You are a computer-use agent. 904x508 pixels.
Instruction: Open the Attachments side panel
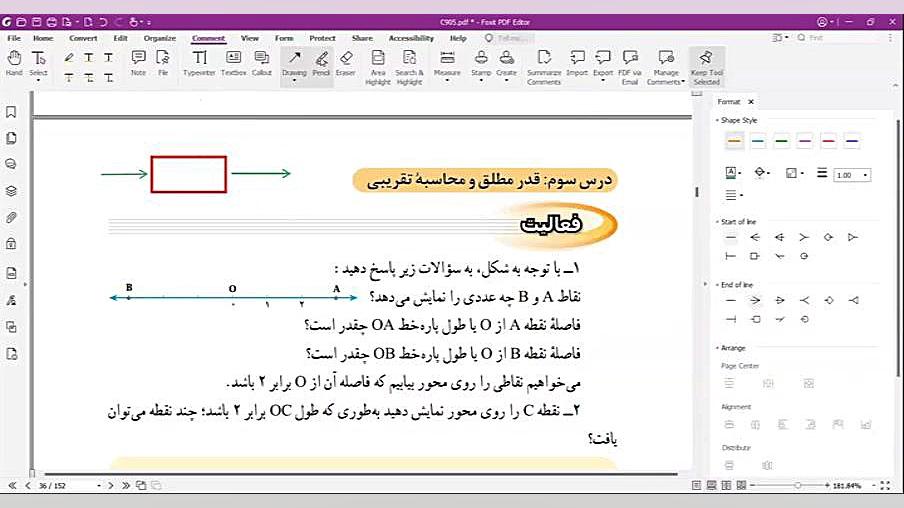pyautogui.click(x=11, y=217)
